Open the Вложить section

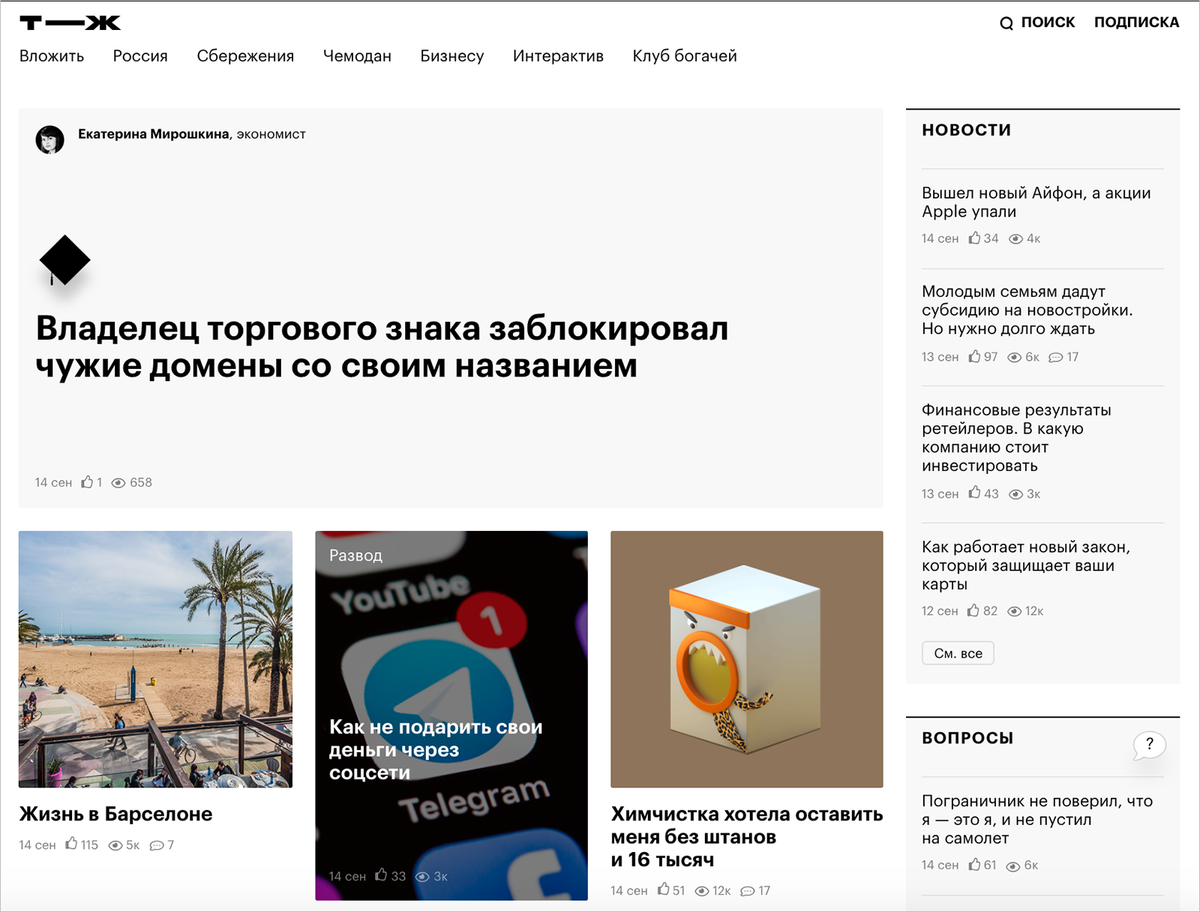[x=52, y=56]
